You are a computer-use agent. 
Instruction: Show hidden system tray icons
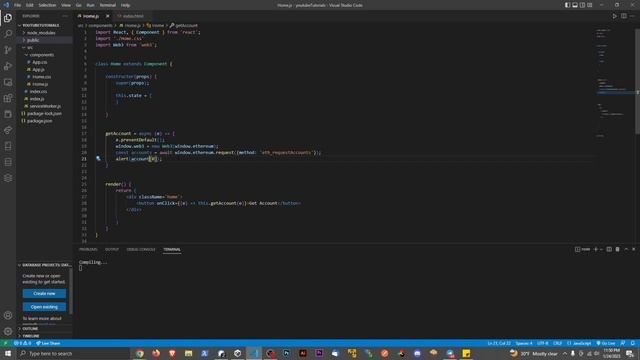(565, 353)
